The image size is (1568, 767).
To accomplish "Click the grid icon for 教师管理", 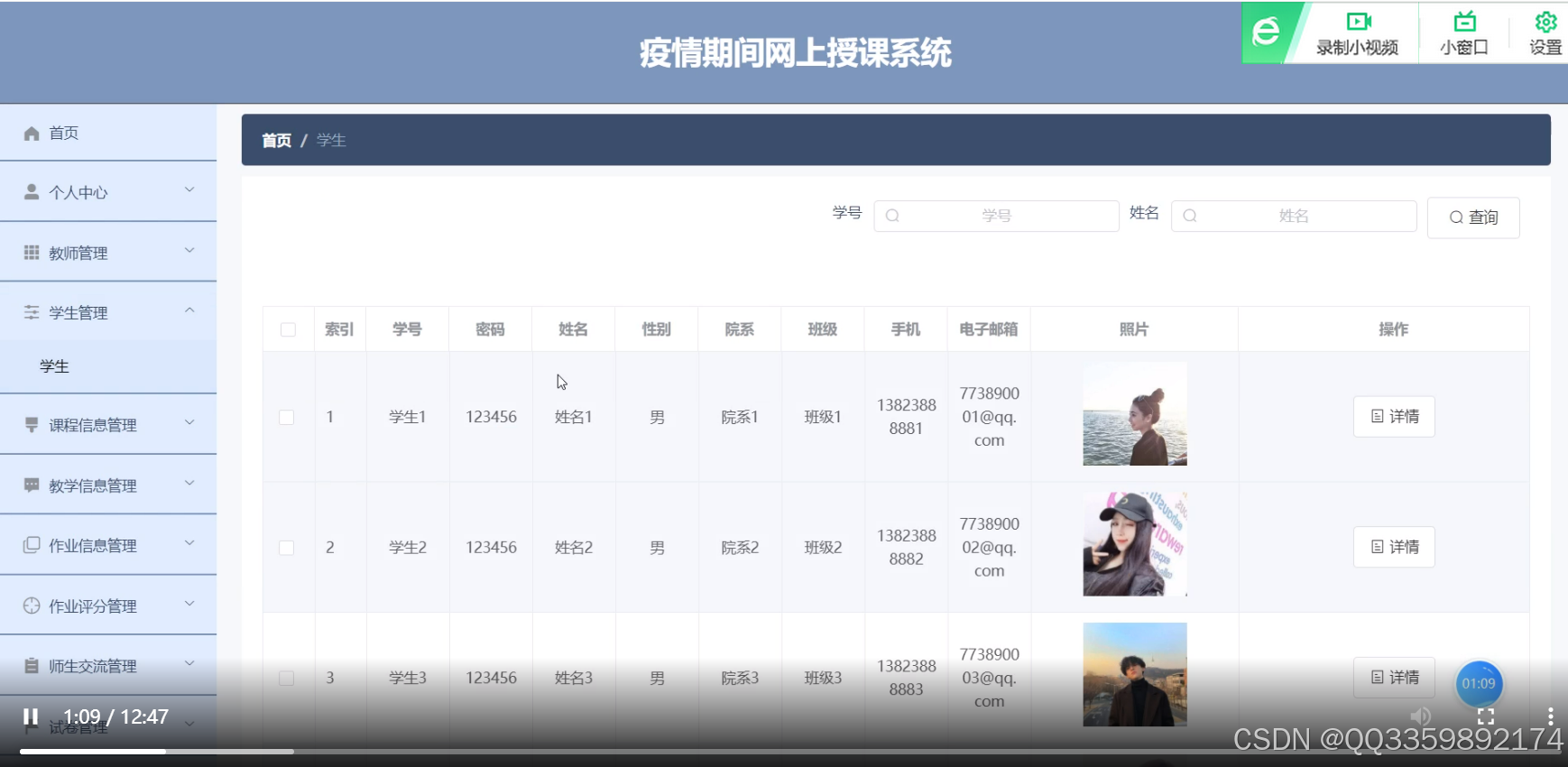I will (32, 253).
